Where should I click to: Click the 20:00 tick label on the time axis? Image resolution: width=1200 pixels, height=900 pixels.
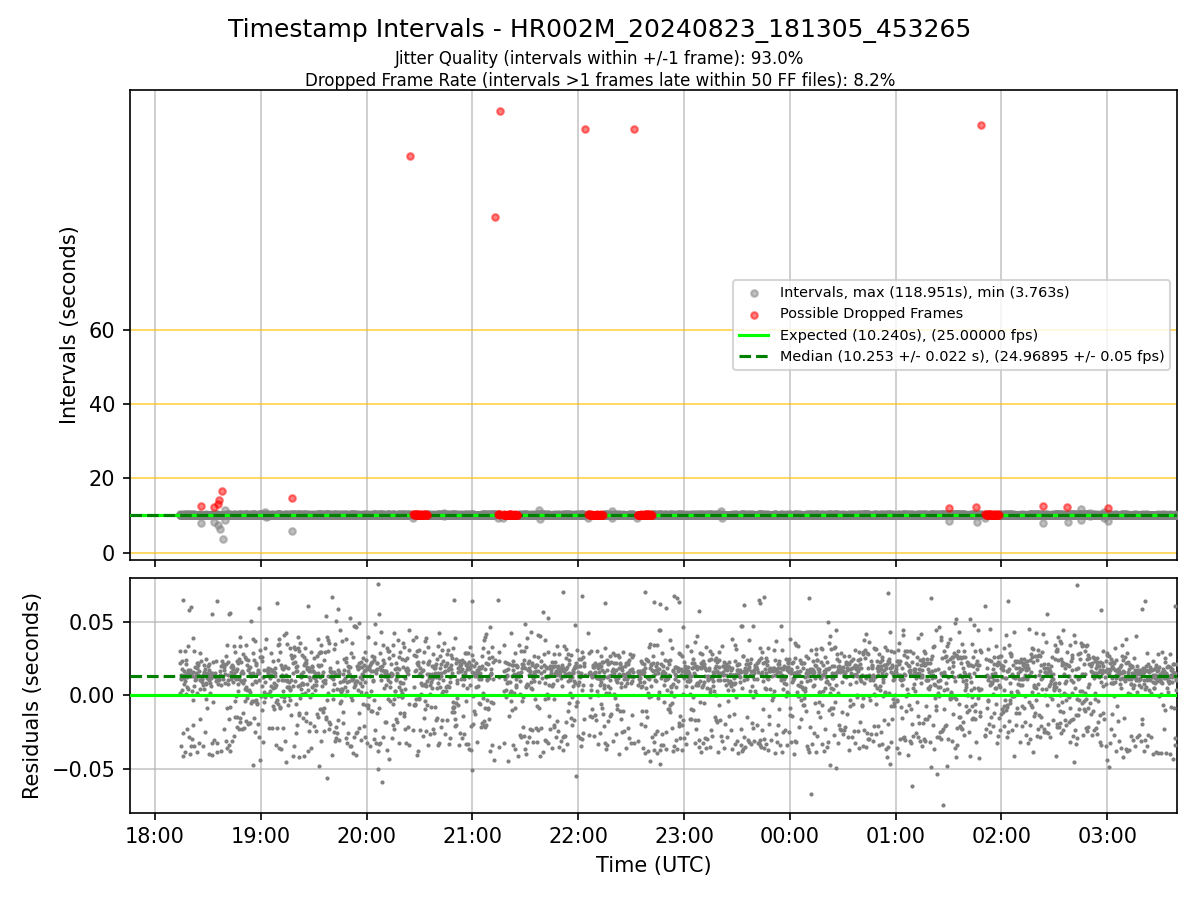click(x=367, y=837)
